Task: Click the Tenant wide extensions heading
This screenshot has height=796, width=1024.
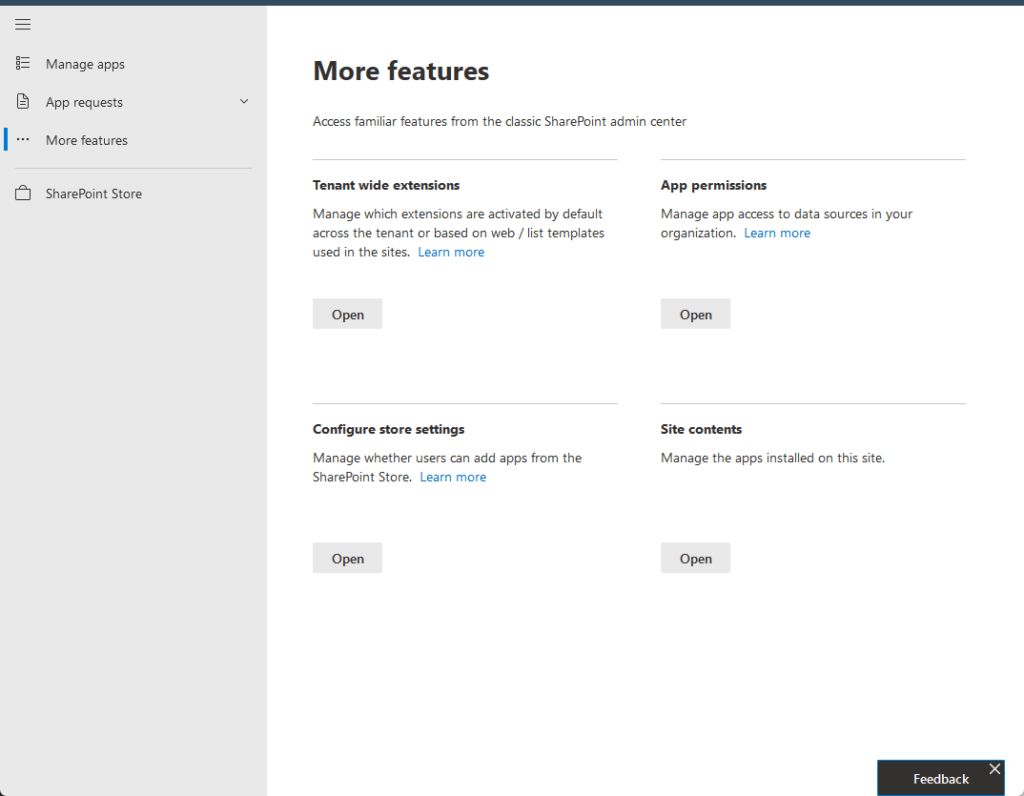Action: click(386, 185)
